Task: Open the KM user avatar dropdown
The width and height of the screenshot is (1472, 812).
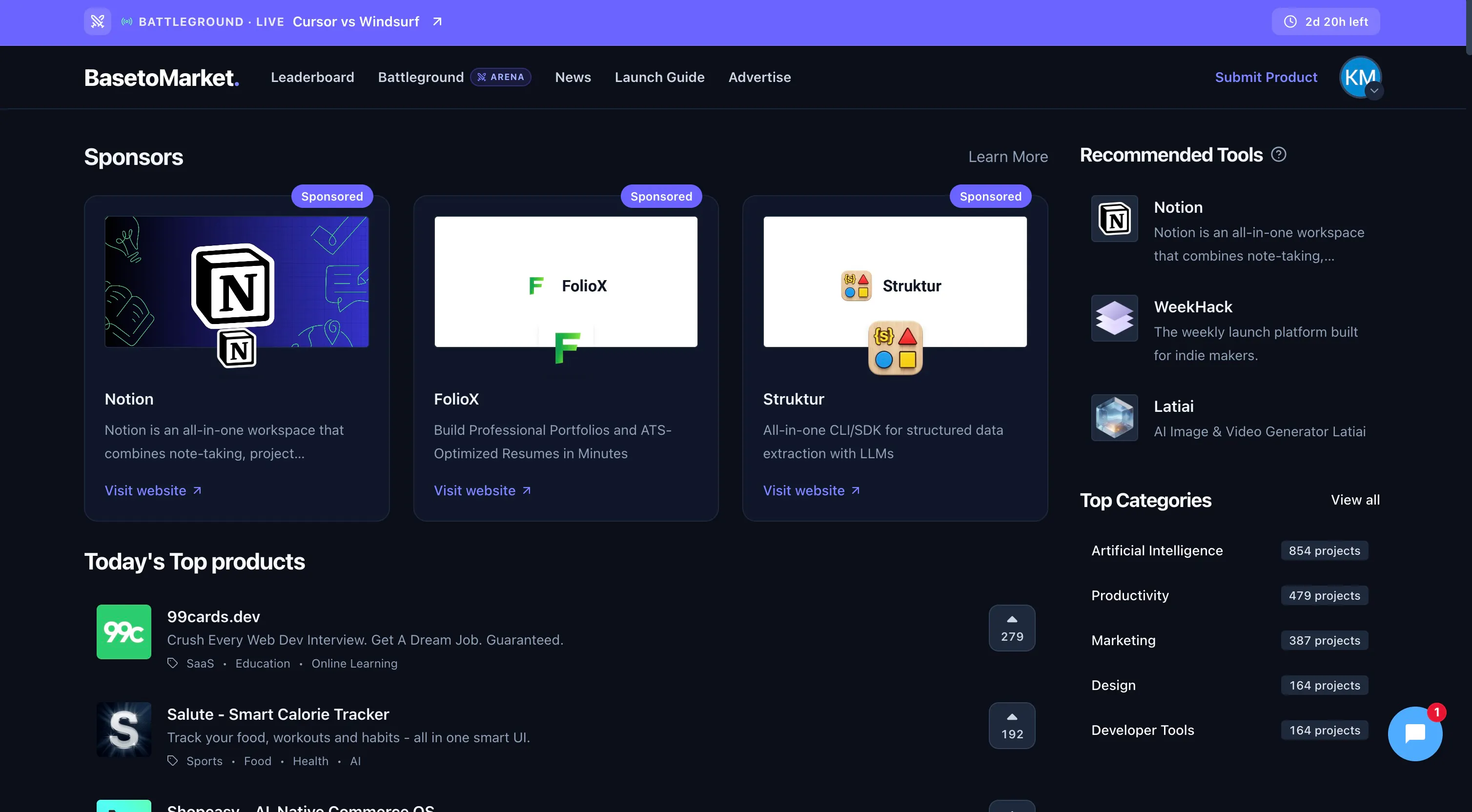Action: click(1361, 77)
